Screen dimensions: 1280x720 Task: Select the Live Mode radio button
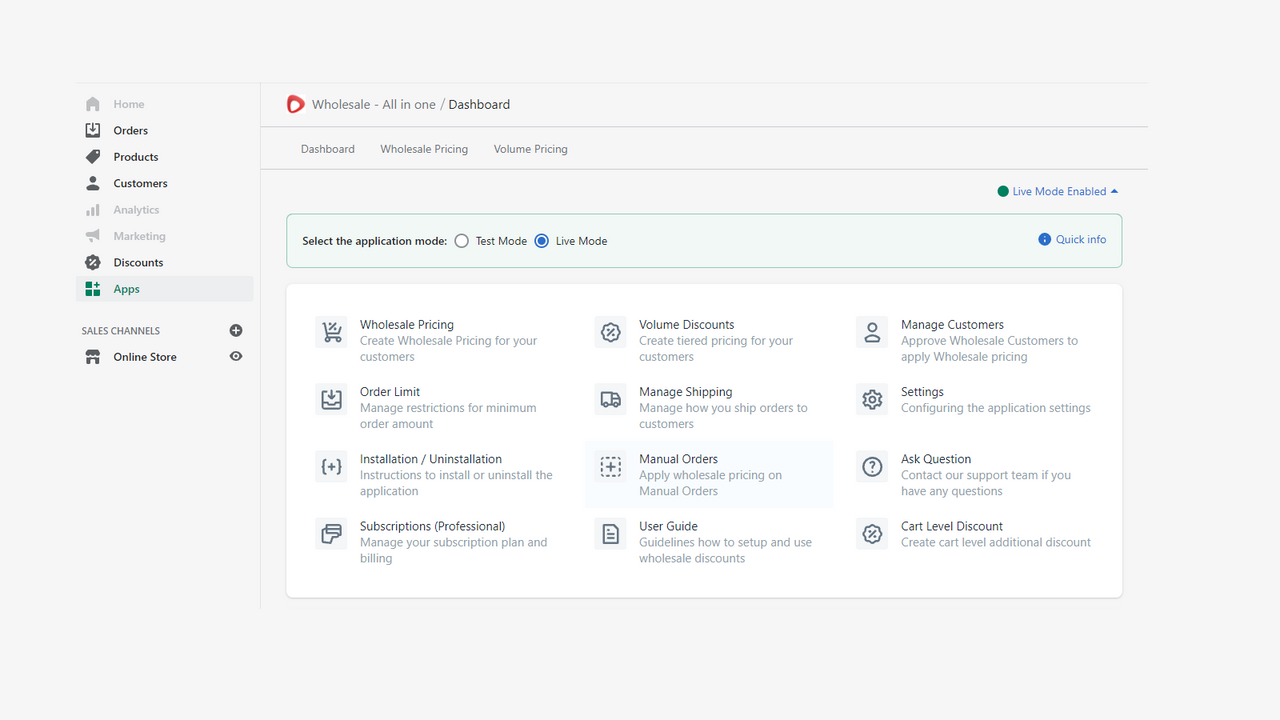(x=541, y=240)
